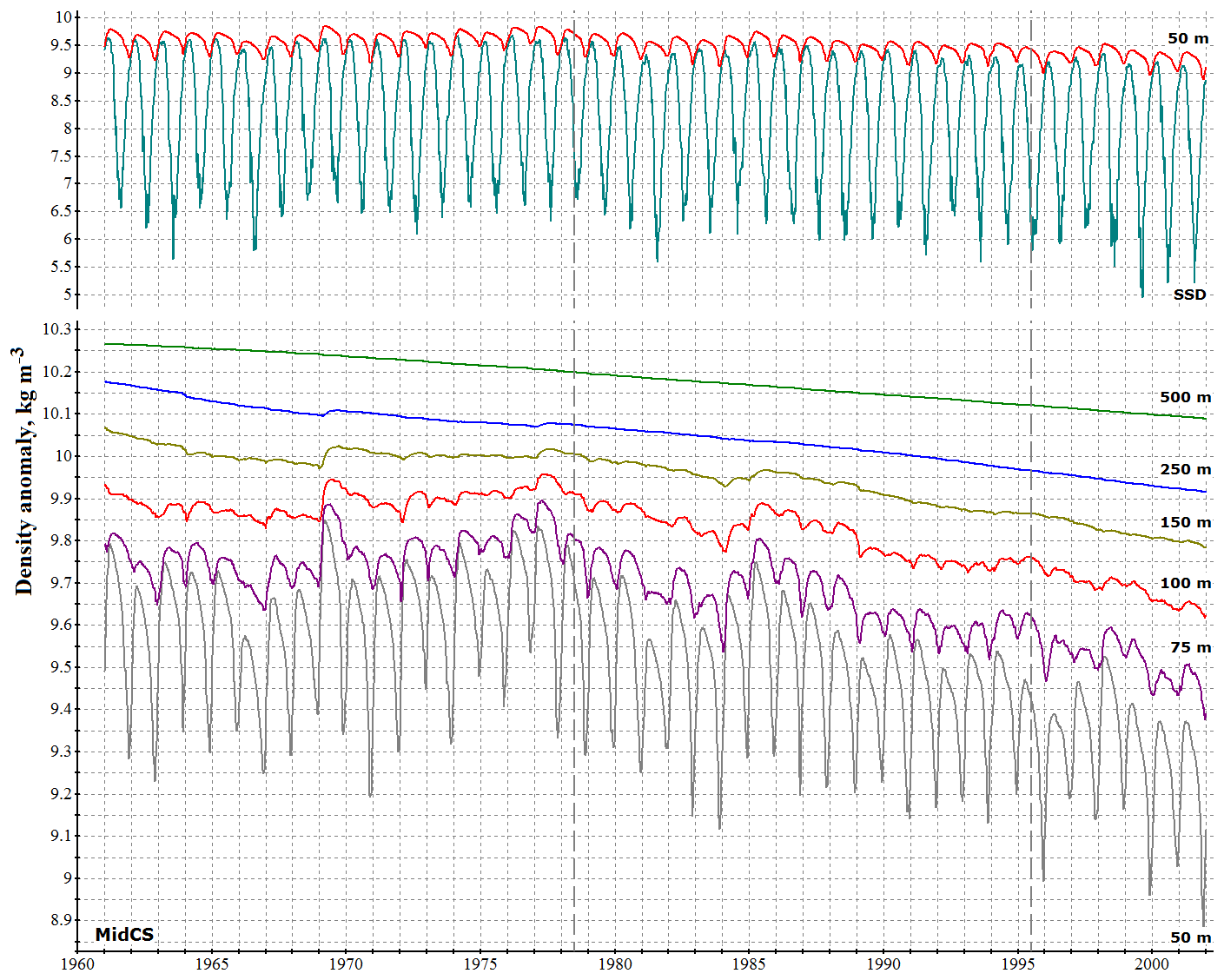
Task: Click the SSD label in the upper panel
Action: [x=1189, y=295]
